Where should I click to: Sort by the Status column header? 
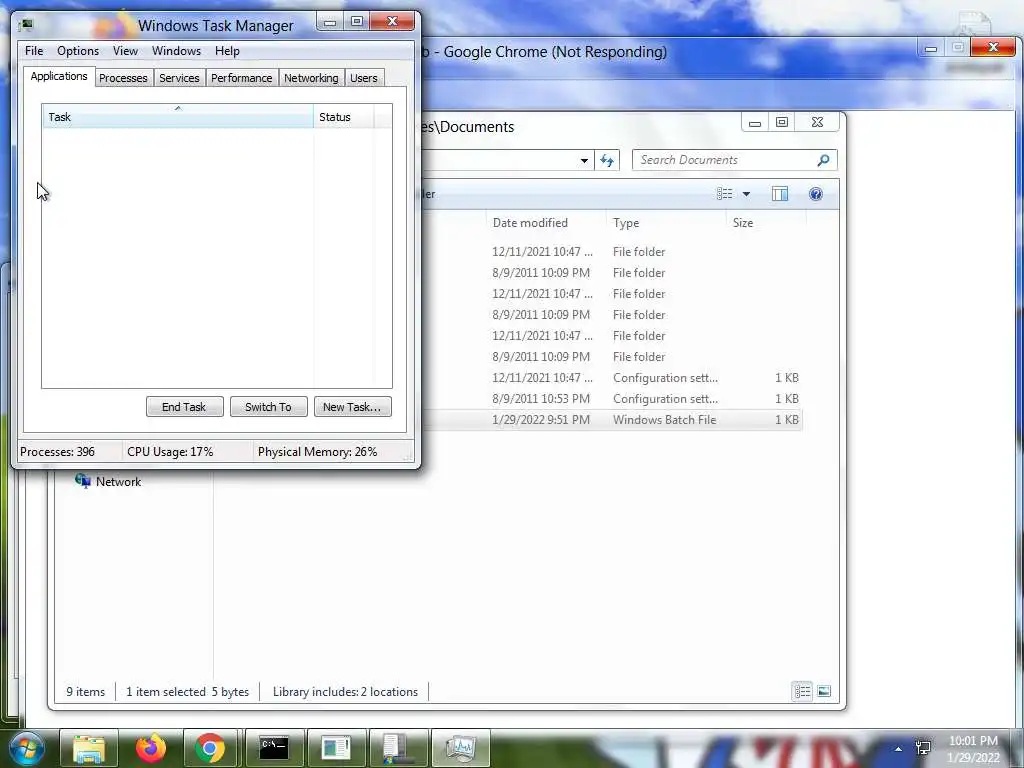[344, 117]
